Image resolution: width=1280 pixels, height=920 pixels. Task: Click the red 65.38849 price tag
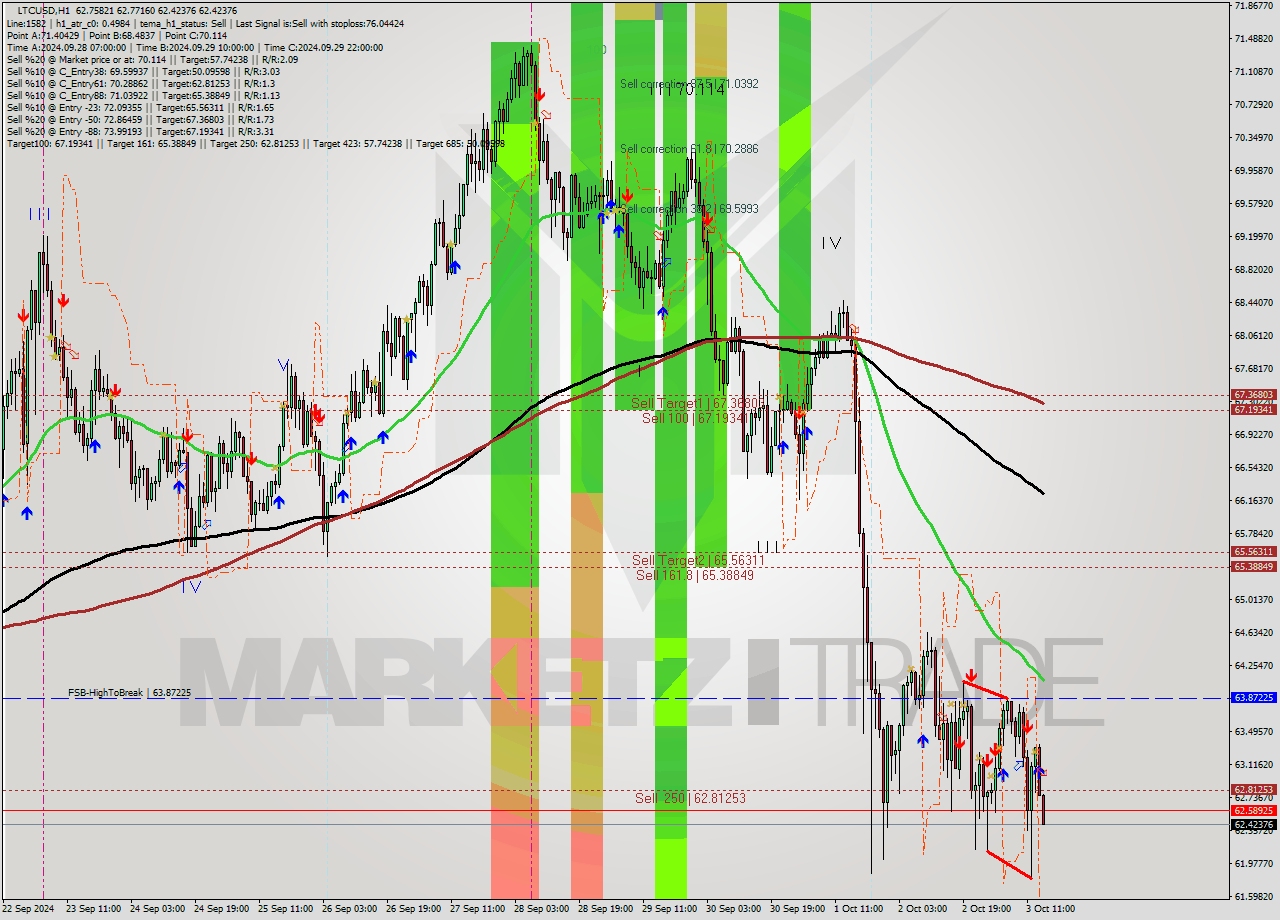[1253, 567]
